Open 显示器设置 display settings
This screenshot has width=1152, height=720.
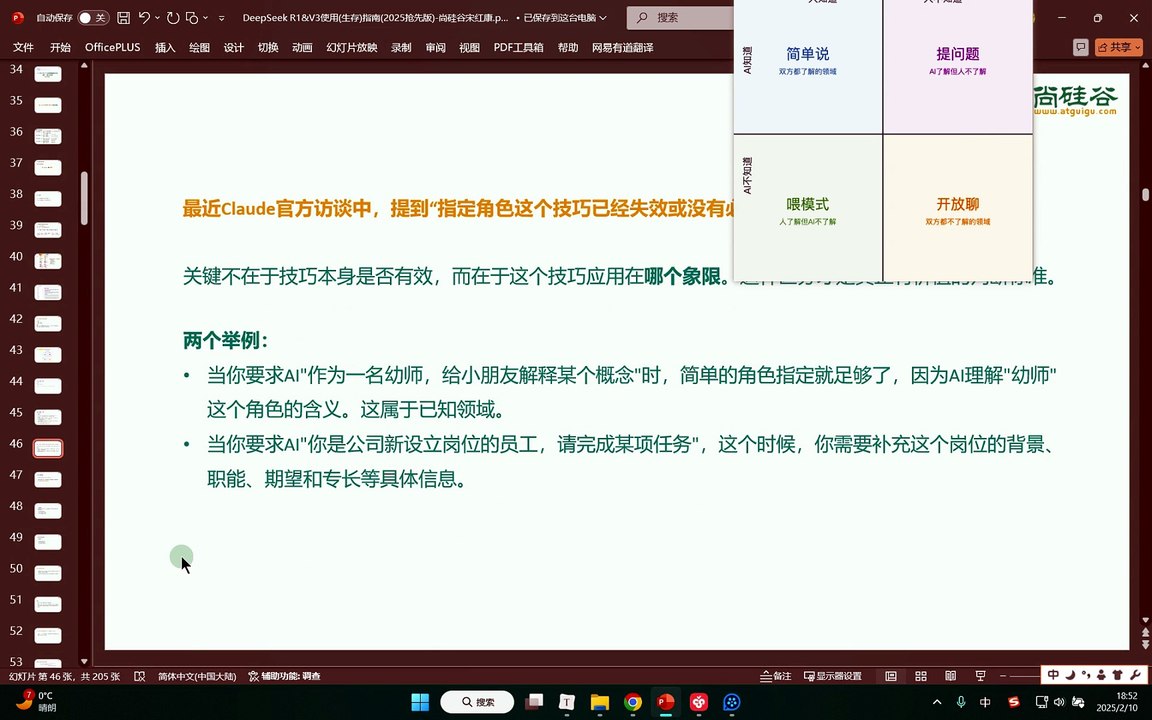click(x=832, y=676)
